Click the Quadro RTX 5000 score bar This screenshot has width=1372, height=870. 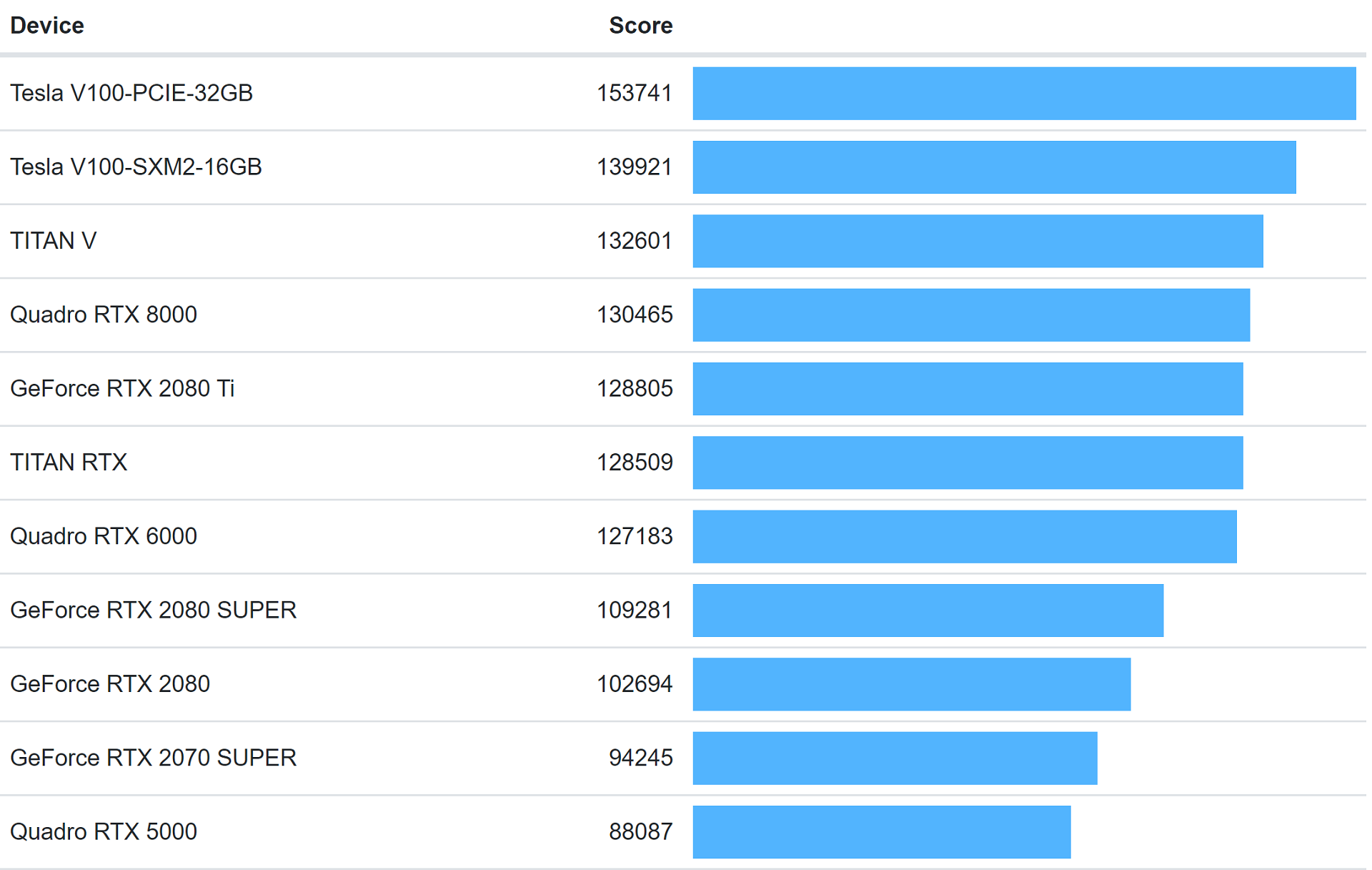pyautogui.click(x=881, y=831)
